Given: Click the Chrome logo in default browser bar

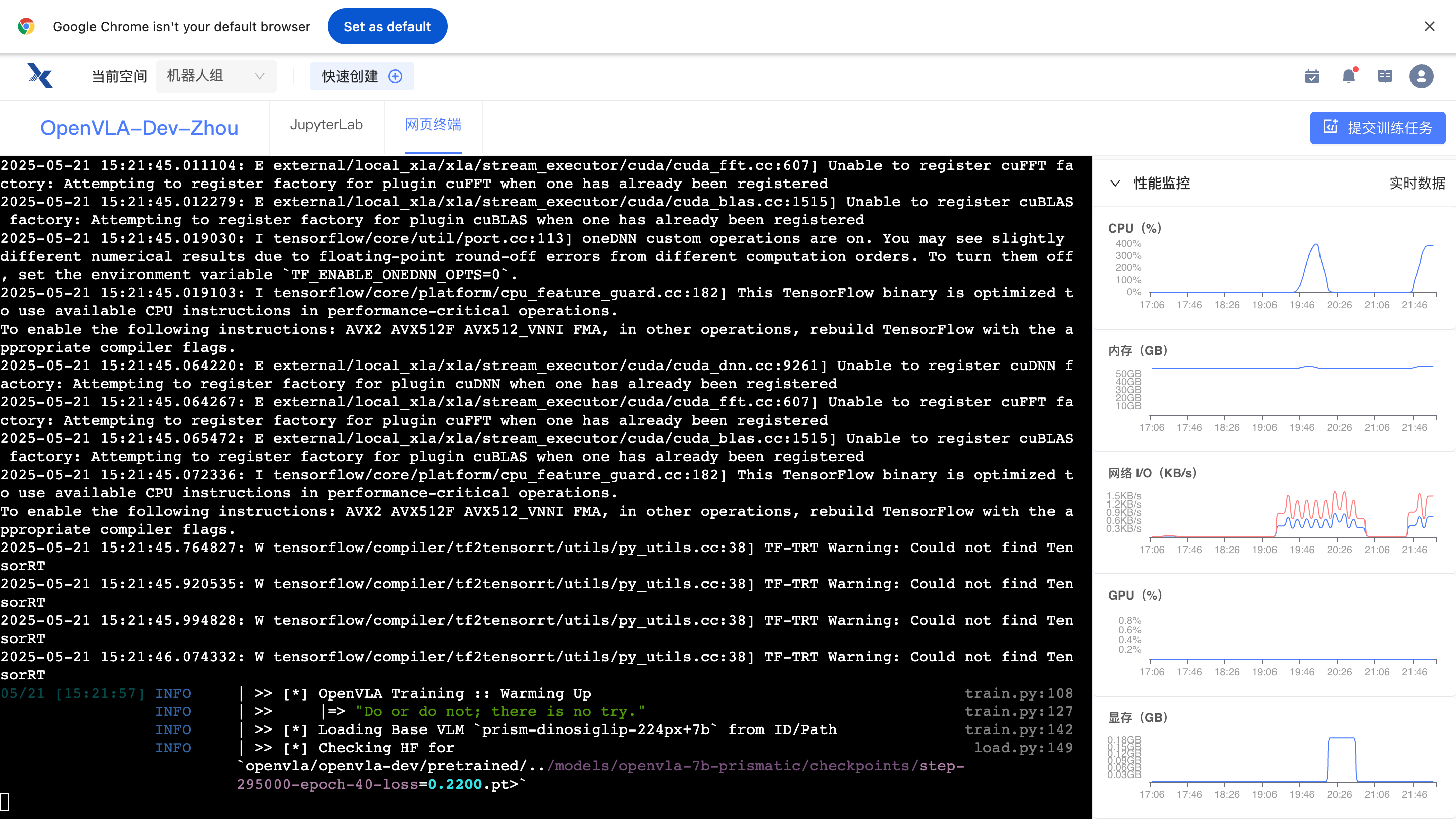Looking at the screenshot, I should (26, 27).
